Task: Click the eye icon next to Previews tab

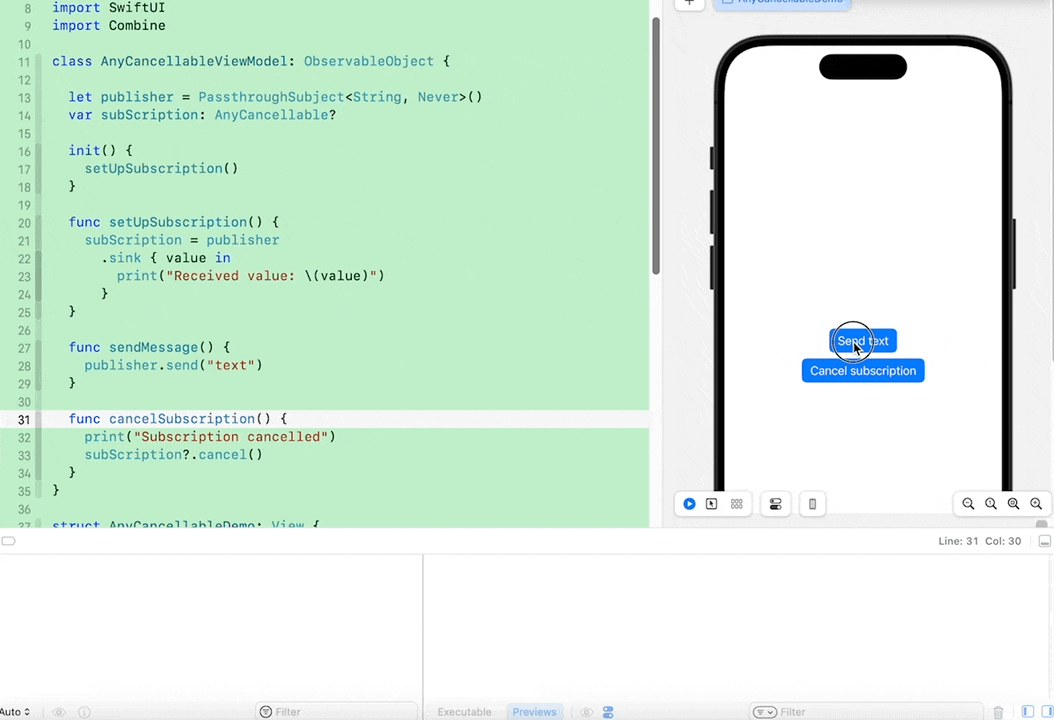Action: [x=586, y=712]
